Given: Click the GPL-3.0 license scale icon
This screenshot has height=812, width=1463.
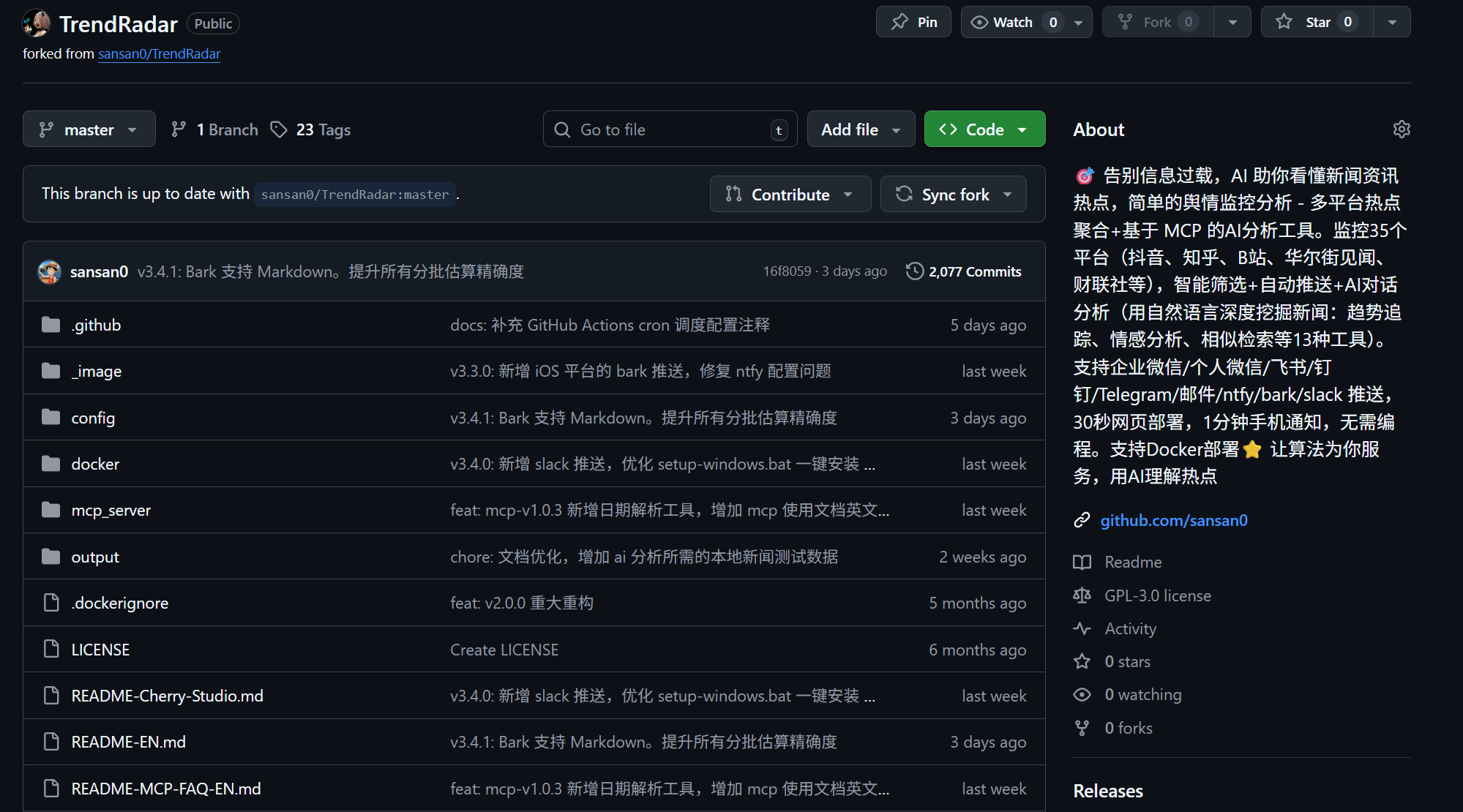Looking at the screenshot, I should [1082, 595].
